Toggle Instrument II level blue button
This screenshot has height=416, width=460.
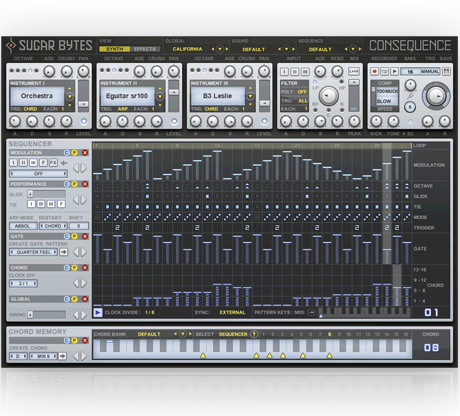point(174,121)
